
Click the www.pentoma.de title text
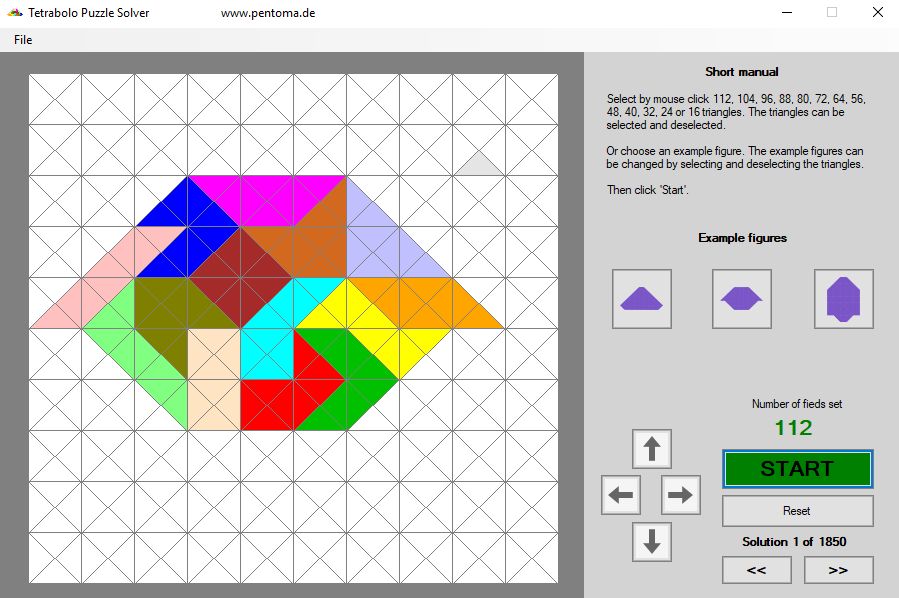[268, 13]
